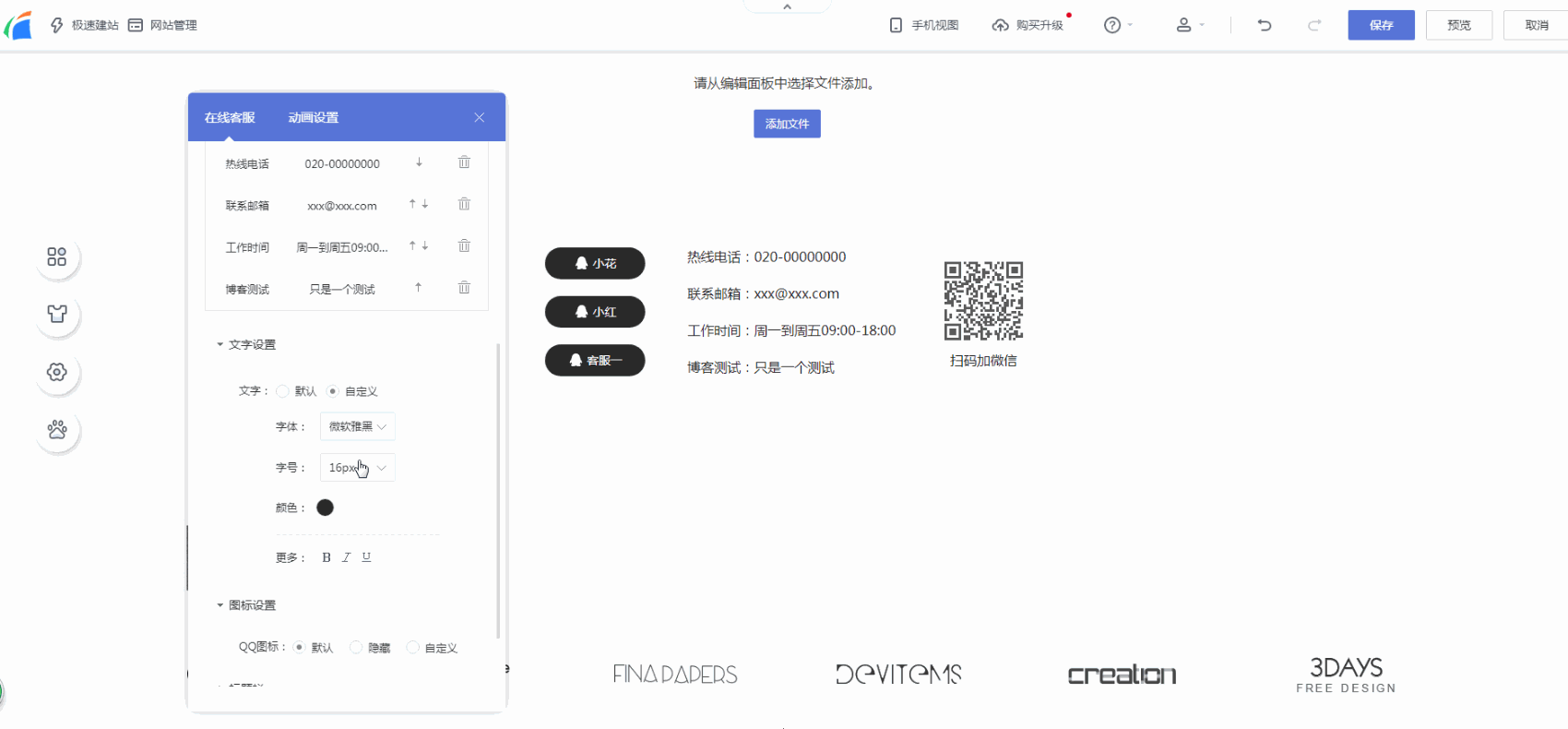
Task: Open the theme shirt sidebar icon
Action: 57,314
